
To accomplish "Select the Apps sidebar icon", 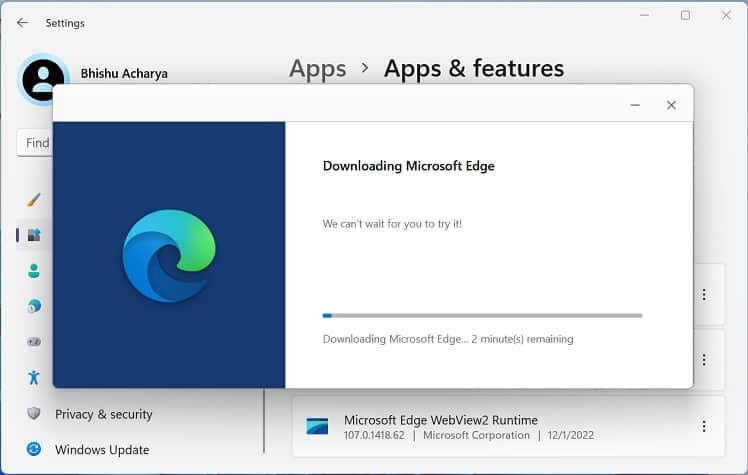I will point(34,235).
